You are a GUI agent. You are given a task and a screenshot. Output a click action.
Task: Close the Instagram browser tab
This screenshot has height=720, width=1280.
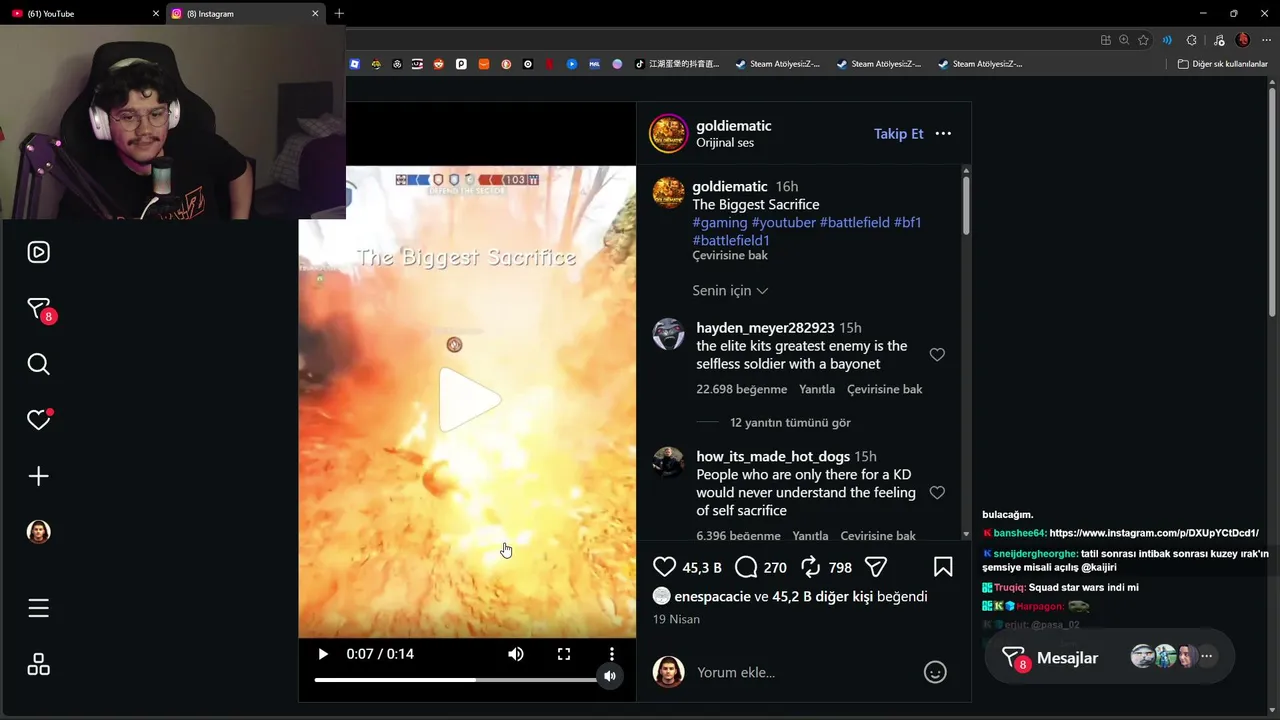click(x=315, y=14)
